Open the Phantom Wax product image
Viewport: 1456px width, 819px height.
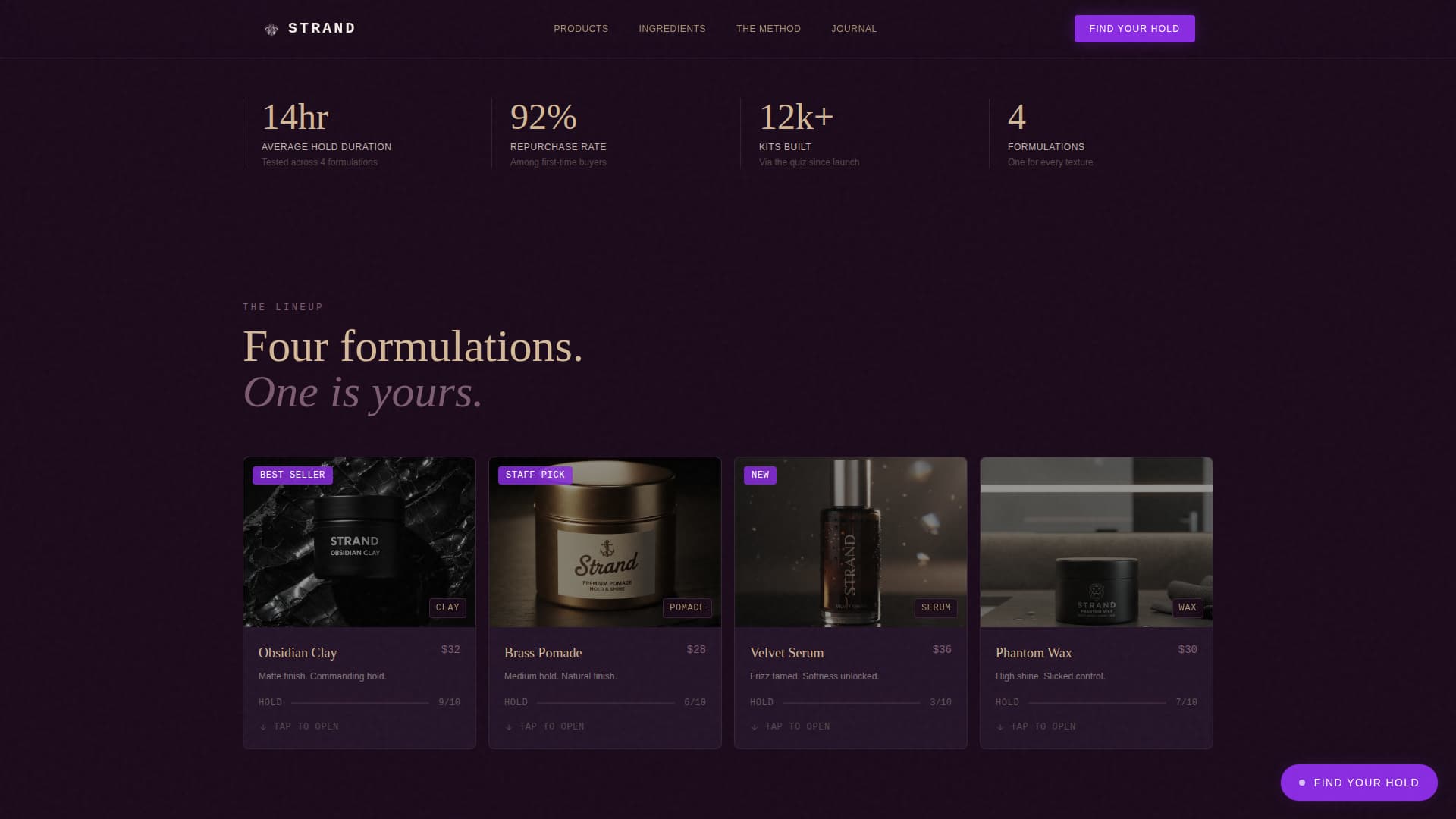[1097, 542]
